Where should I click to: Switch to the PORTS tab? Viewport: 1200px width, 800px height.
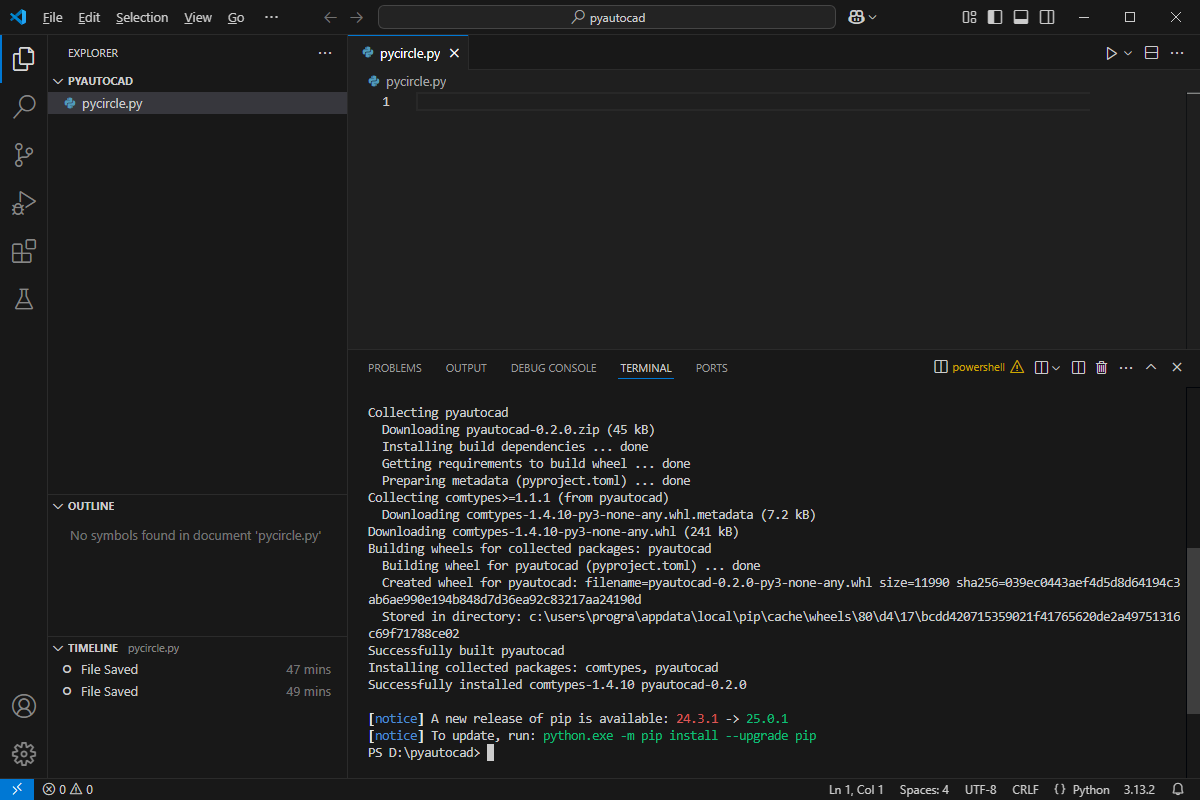(712, 368)
